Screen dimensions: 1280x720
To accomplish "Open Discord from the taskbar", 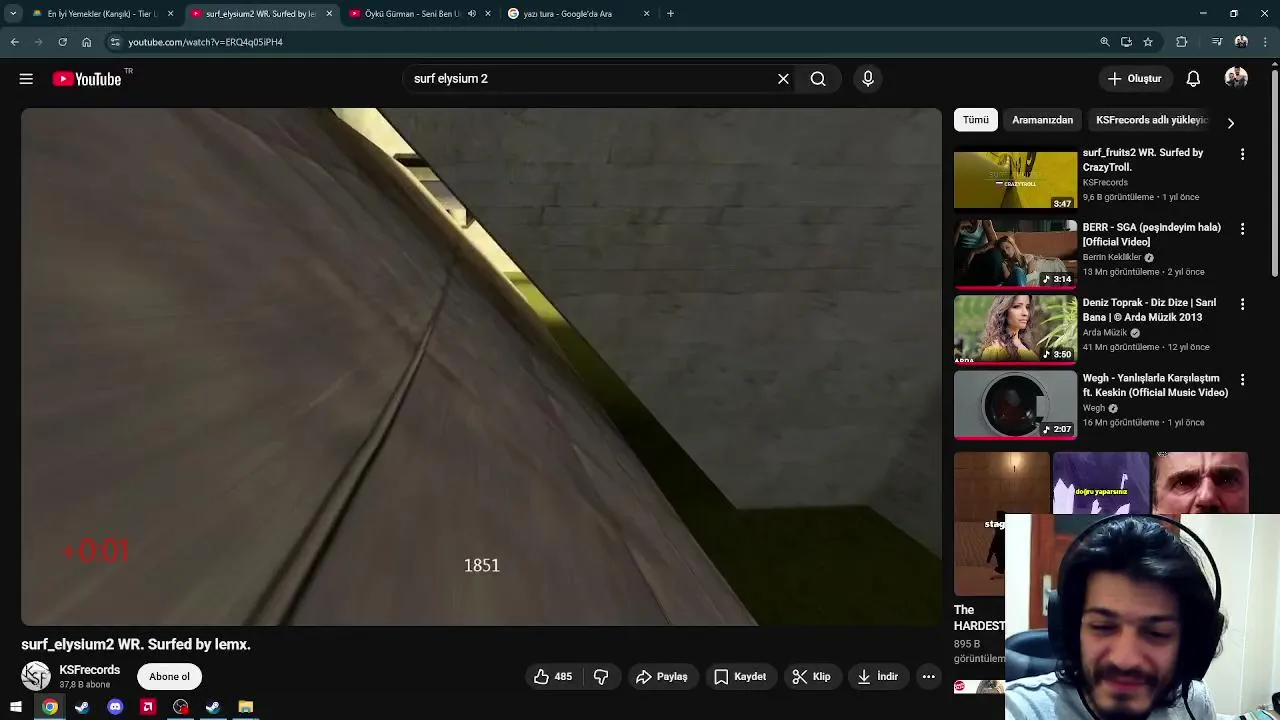I will (x=115, y=707).
